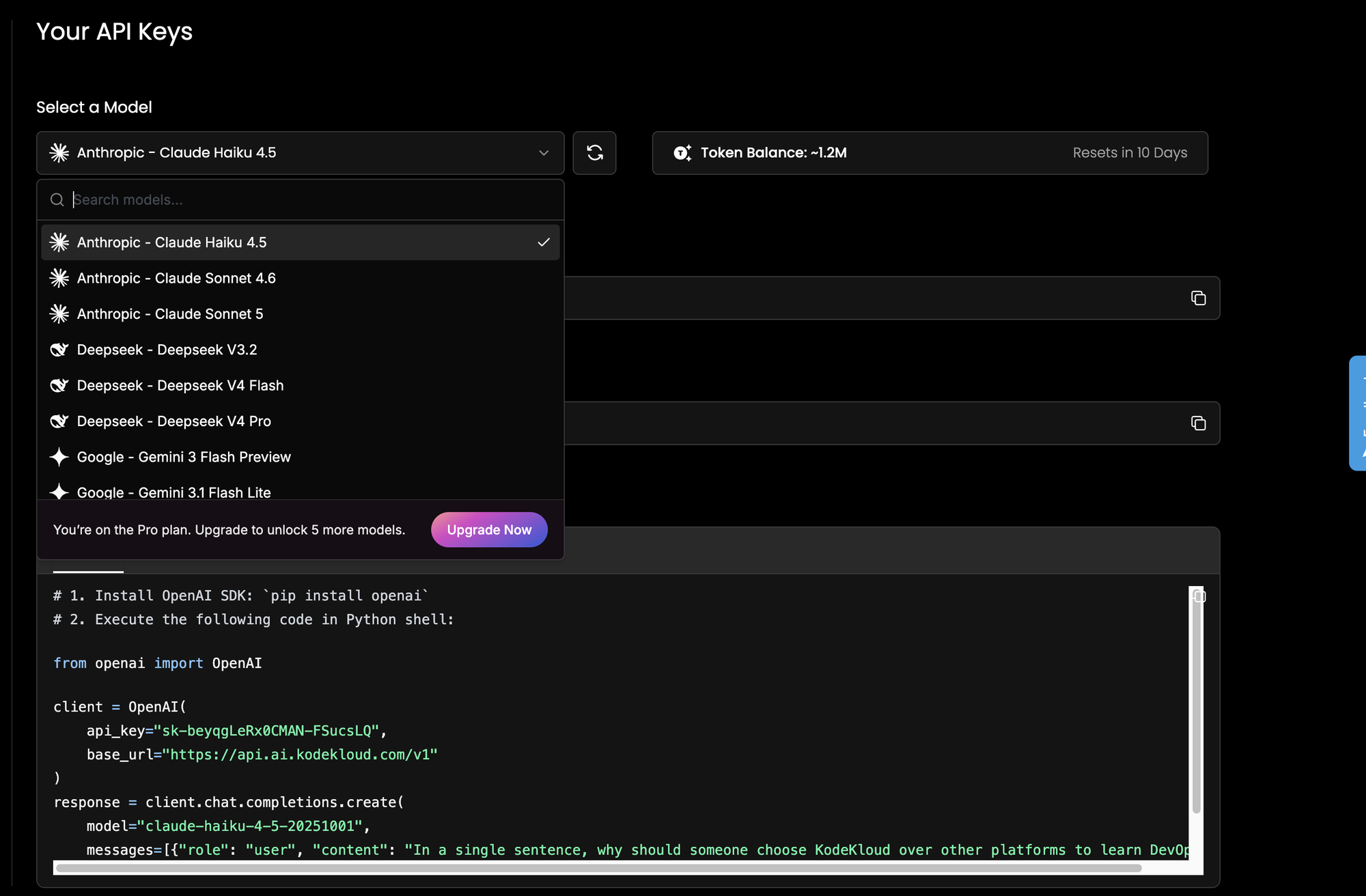Click the Pro plan upgrade message text
Screen dimensions: 1366x896
pyautogui.click(x=229, y=530)
